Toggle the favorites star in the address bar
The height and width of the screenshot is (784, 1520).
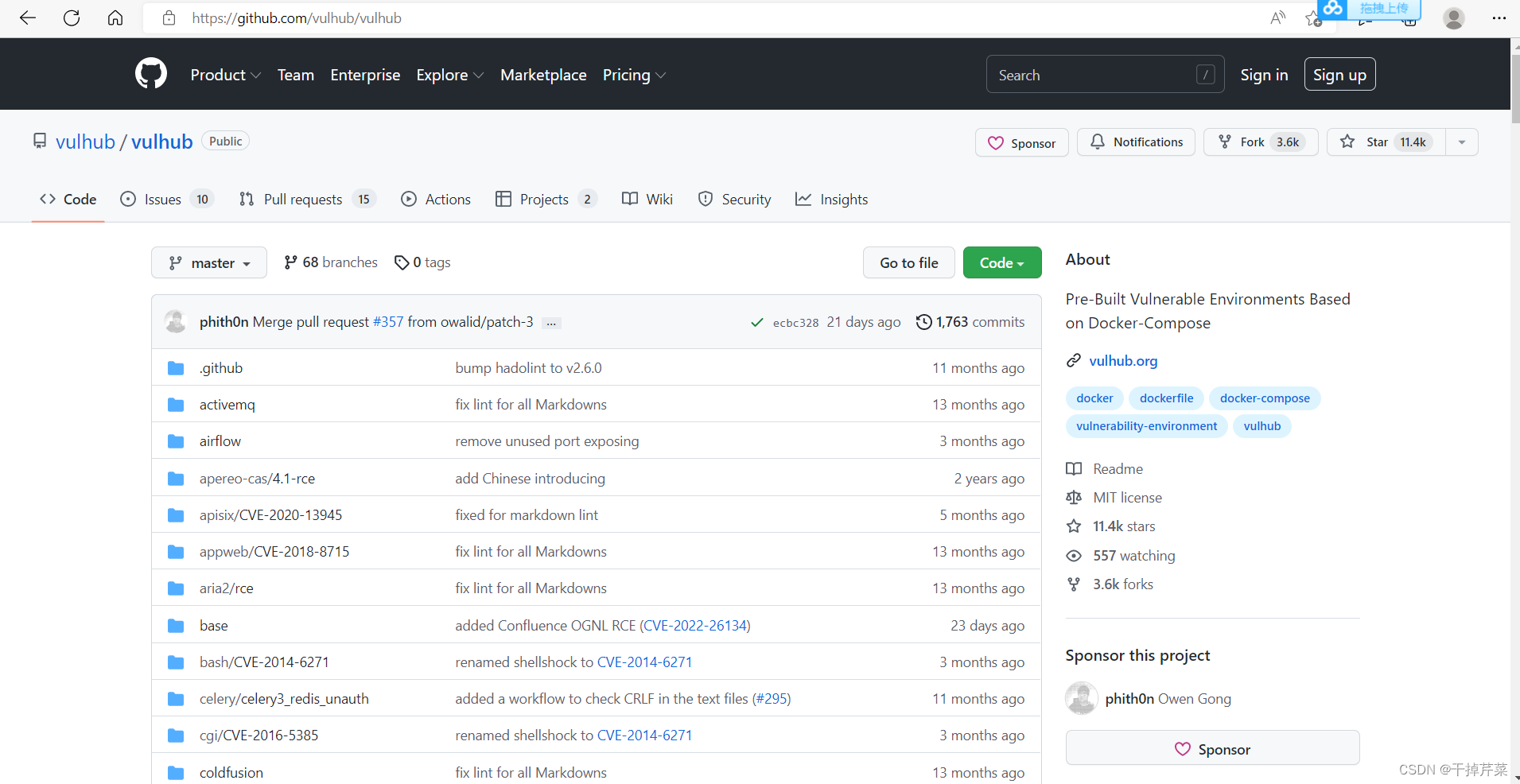point(1312,17)
